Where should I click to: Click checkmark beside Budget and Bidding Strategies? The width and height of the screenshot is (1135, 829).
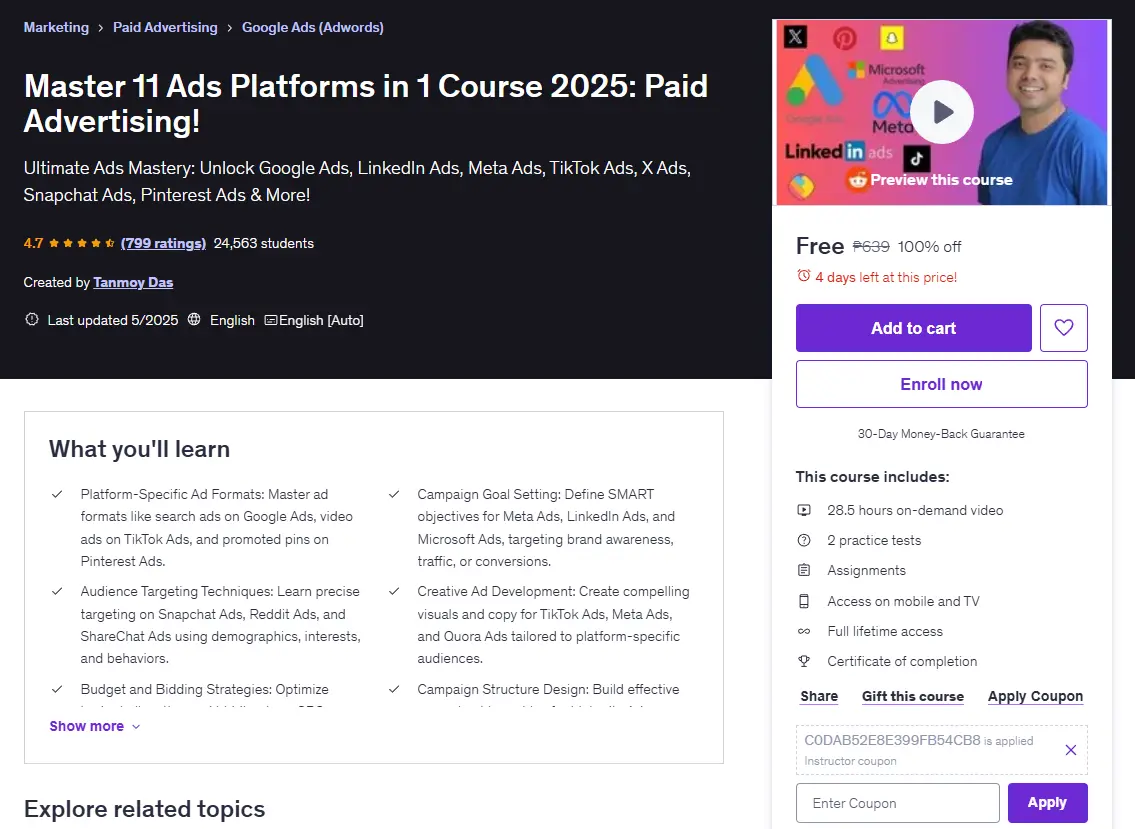tap(57, 689)
